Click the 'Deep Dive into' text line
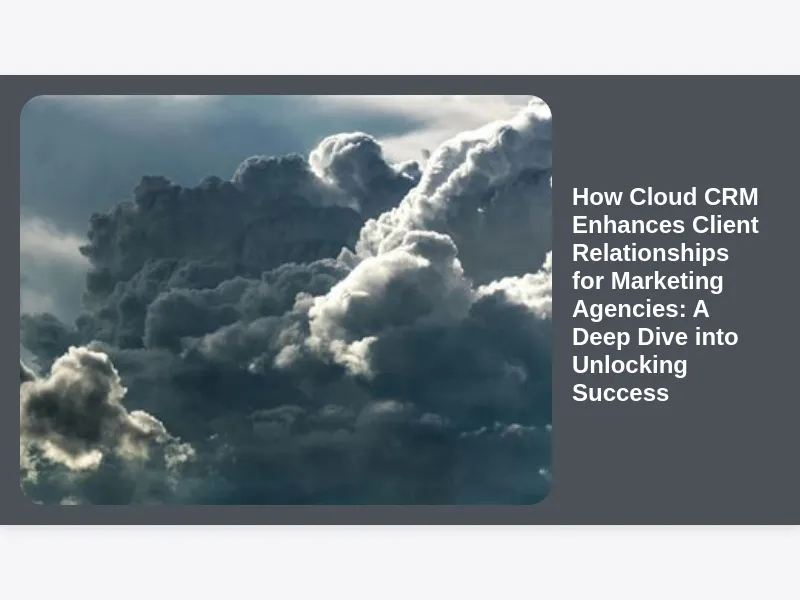This screenshot has height=600, width=800. click(x=655, y=337)
